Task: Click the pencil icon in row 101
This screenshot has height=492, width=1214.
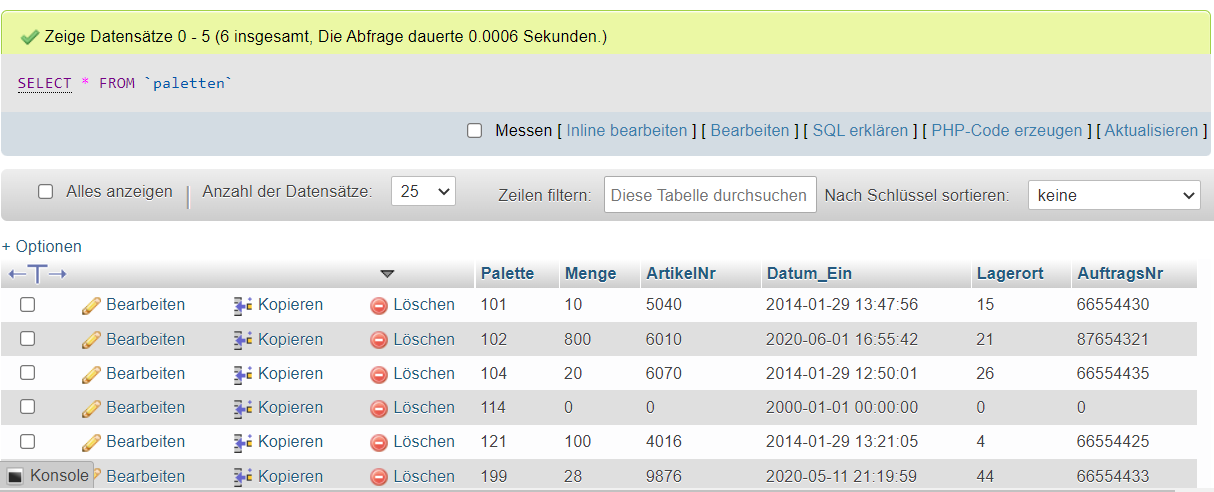Action: (x=92, y=305)
